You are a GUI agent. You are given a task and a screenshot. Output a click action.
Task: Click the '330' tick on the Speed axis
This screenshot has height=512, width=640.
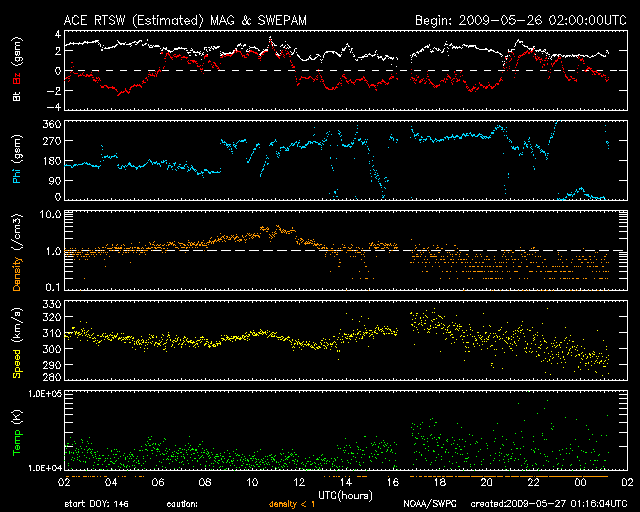point(52,304)
